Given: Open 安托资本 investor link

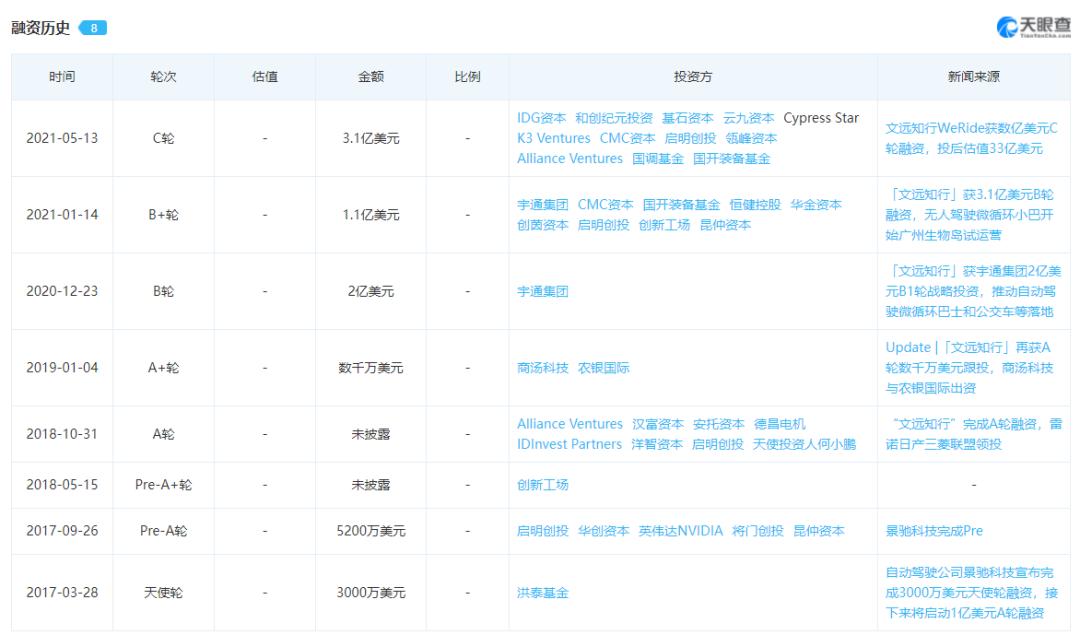Looking at the screenshot, I should pyautogui.click(x=718, y=424).
